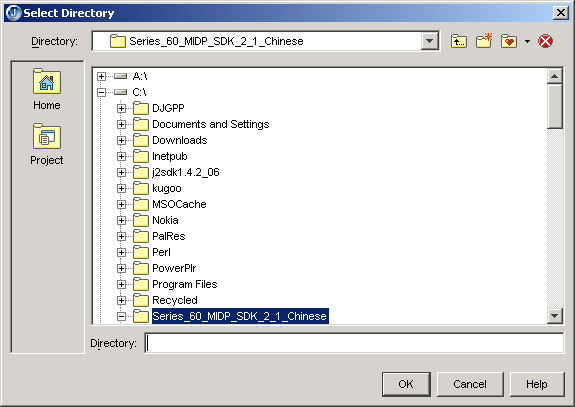575x407 pixels.
Task: Go to Home directory shortcut
Action: click(47, 89)
